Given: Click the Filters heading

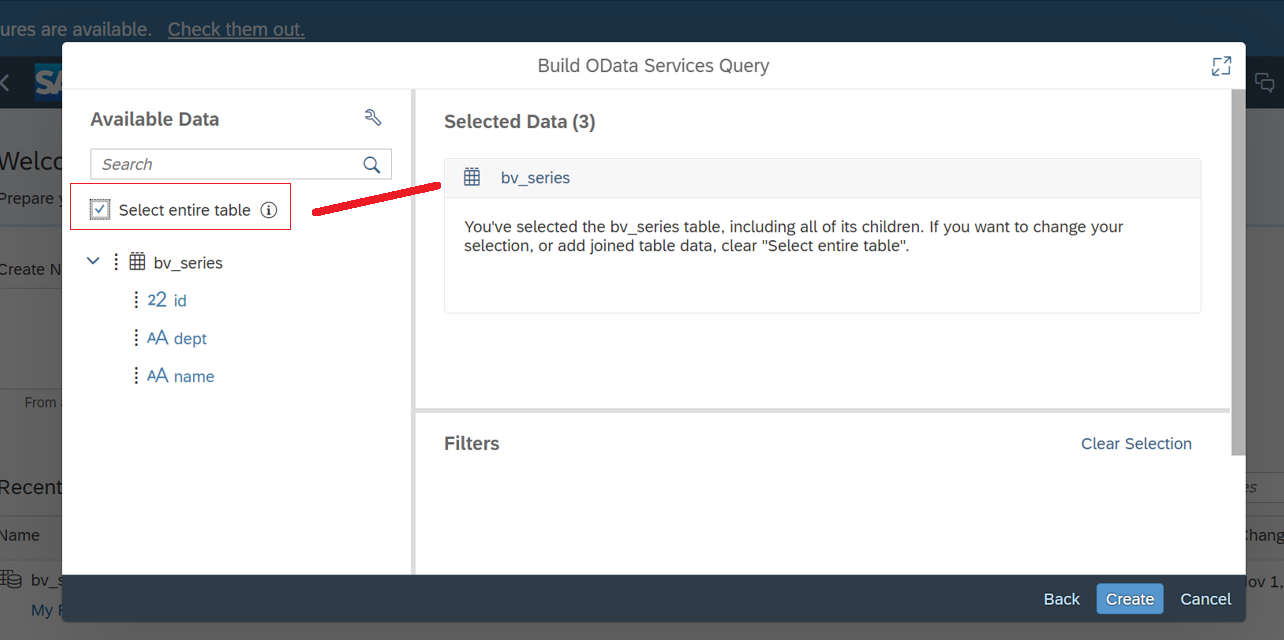Looking at the screenshot, I should point(472,443).
